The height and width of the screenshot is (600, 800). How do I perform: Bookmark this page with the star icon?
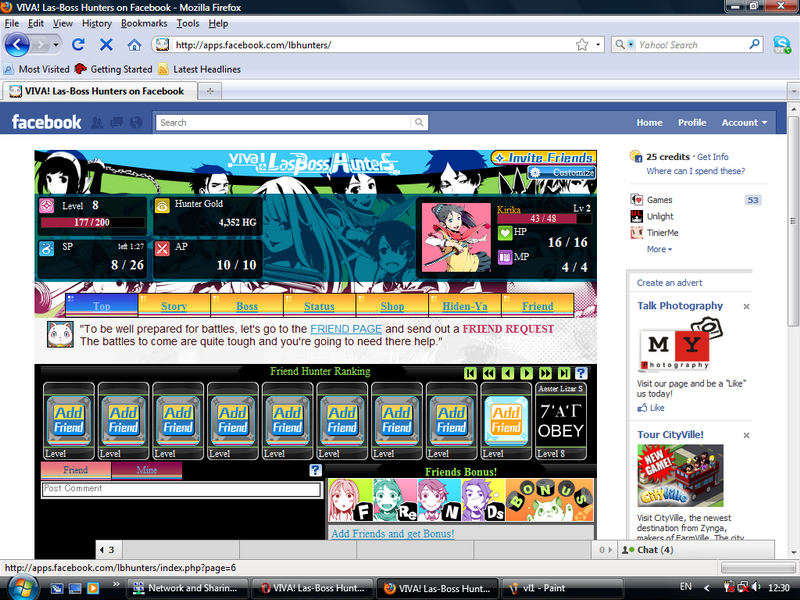coord(582,45)
